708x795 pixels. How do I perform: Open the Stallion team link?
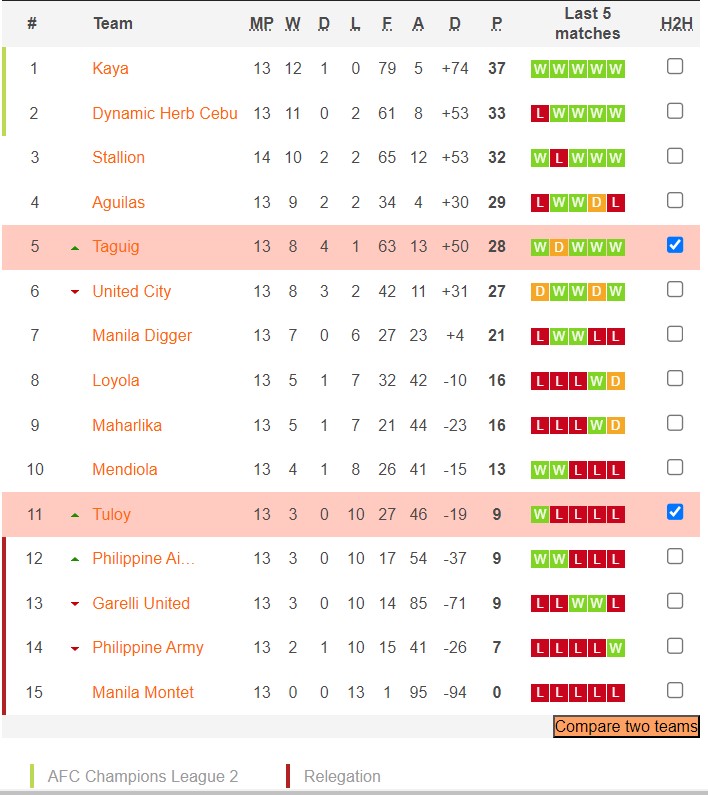pyautogui.click(x=118, y=158)
